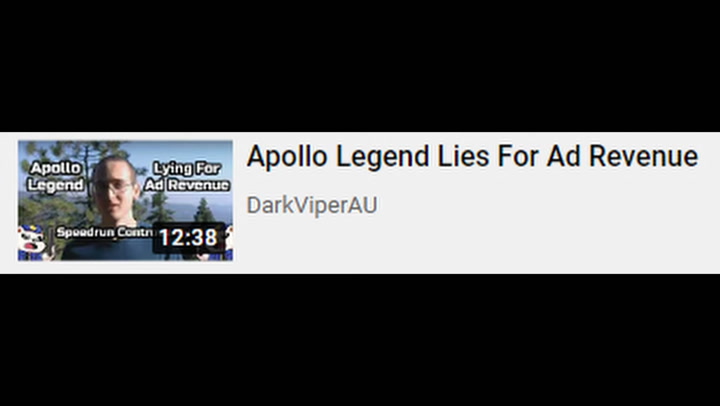This screenshot has height=406, width=720.
Task: Open the Apollo Legend video thumbnail
Action: (125, 201)
